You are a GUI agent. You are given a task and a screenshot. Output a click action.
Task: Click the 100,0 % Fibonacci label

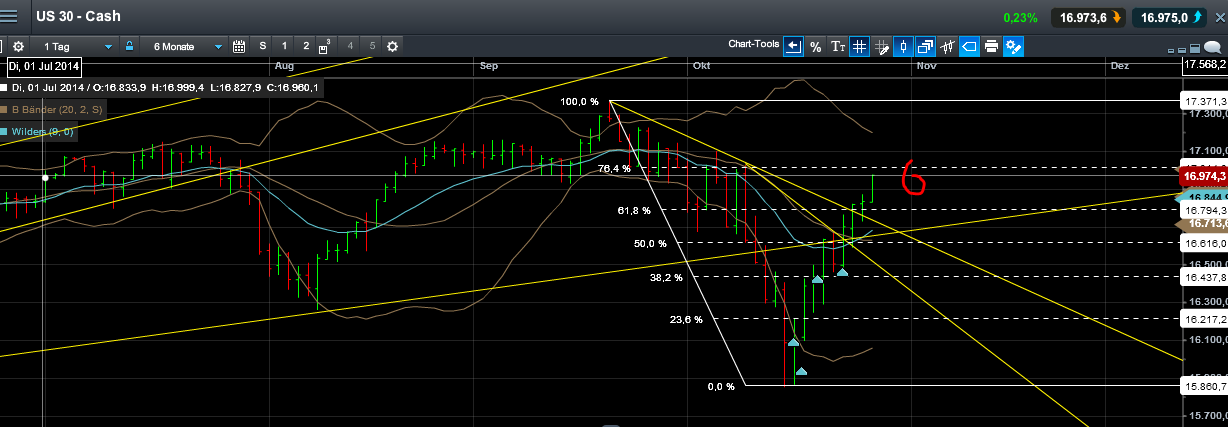(579, 102)
